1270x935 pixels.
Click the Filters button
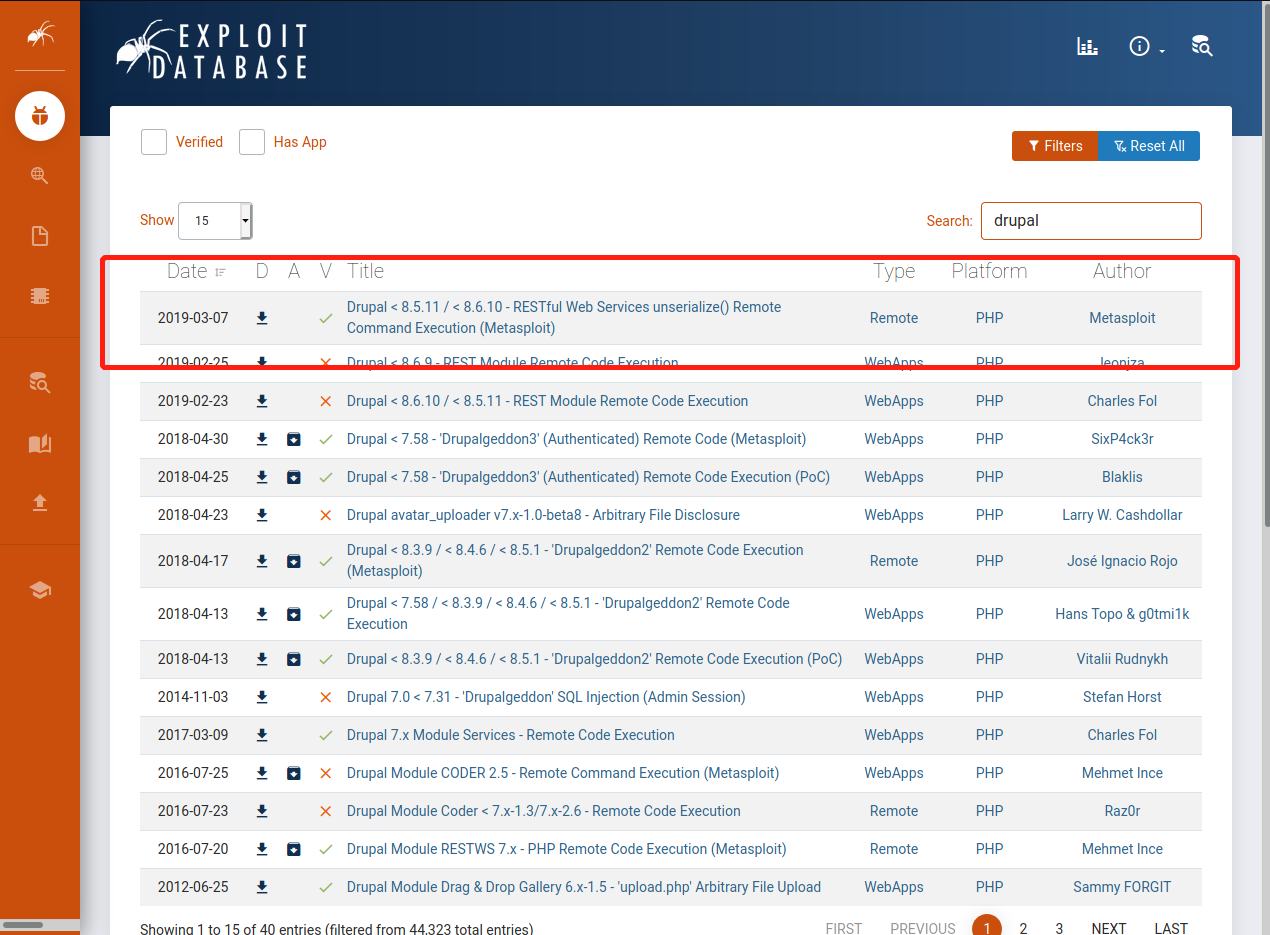coord(1055,146)
